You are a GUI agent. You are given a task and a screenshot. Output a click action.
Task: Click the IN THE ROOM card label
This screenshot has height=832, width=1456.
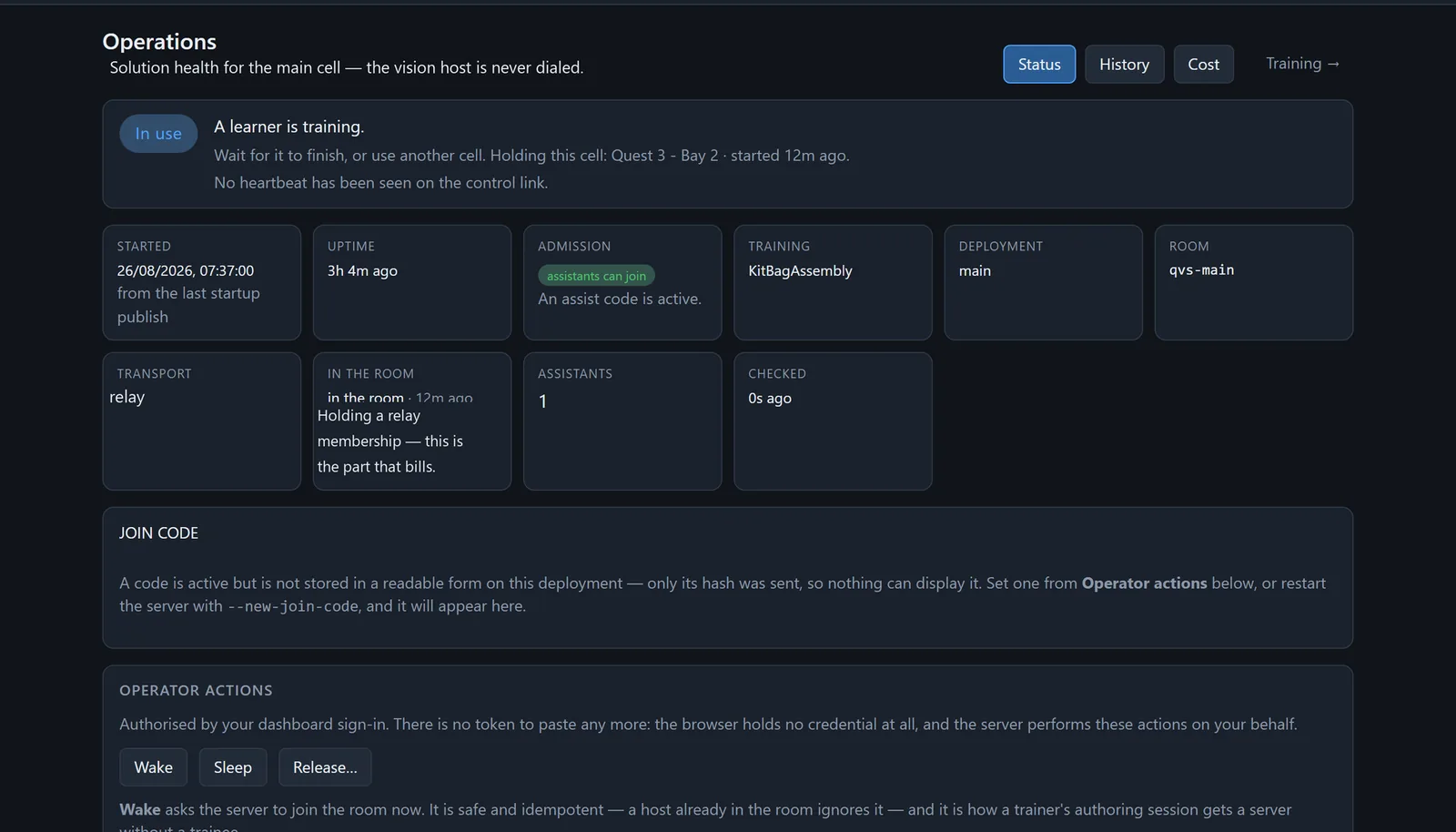coord(370,374)
